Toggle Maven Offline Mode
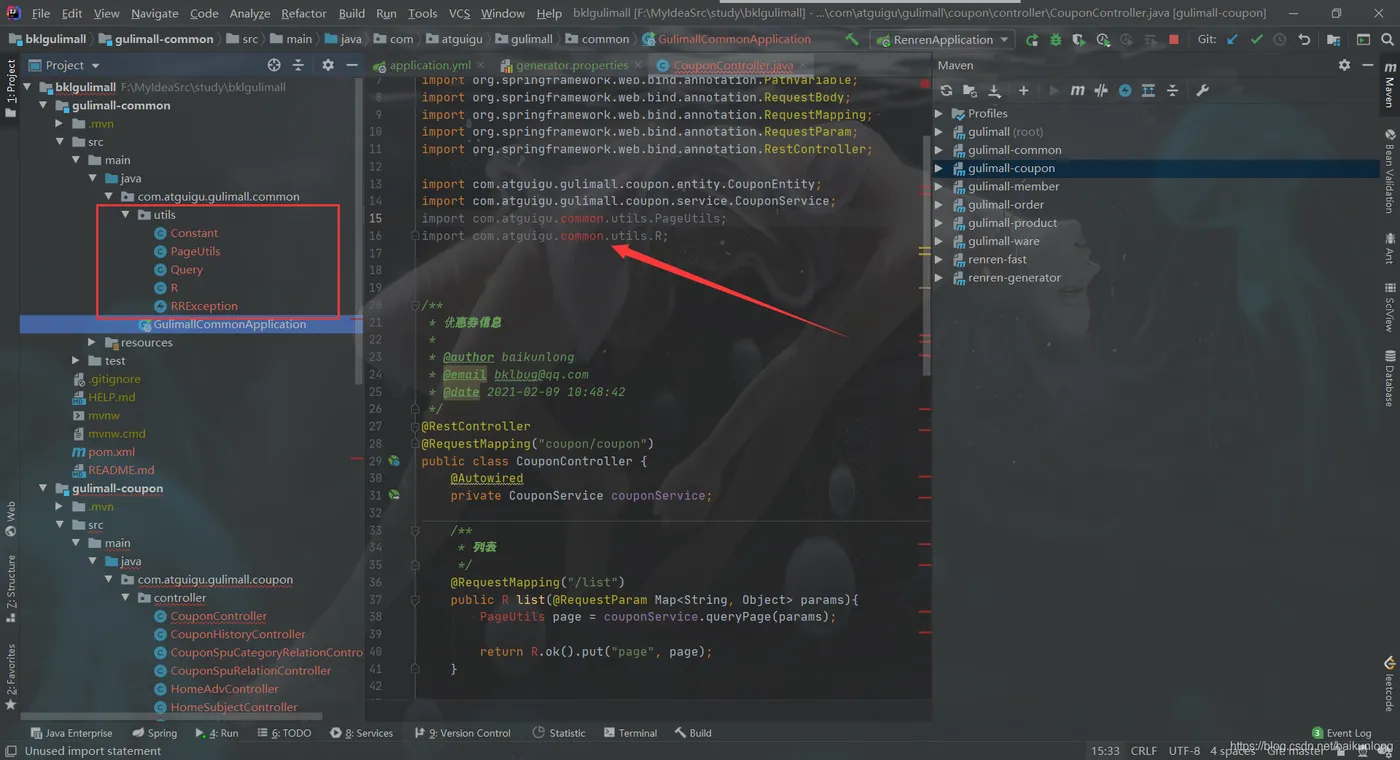 [x=1101, y=90]
